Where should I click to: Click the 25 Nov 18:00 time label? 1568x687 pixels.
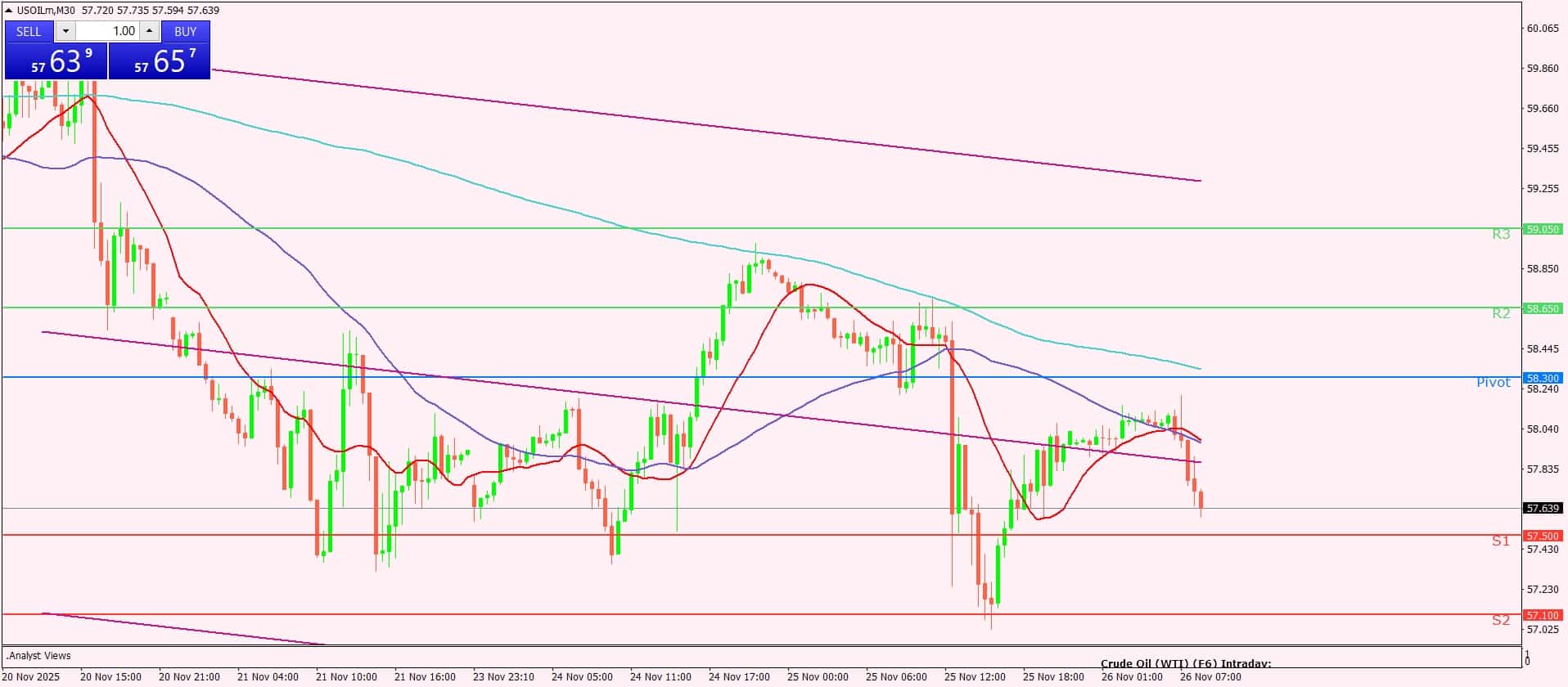pyautogui.click(x=1053, y=677)
